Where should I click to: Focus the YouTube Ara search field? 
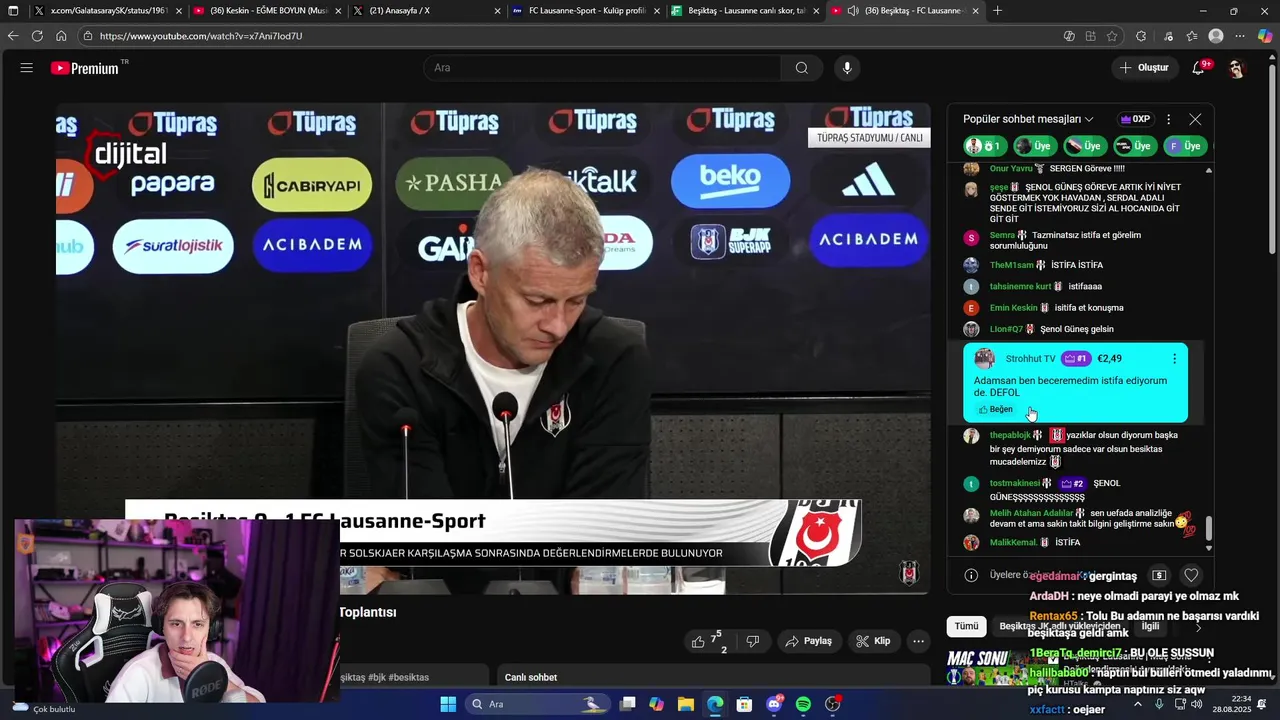(604, 68)
